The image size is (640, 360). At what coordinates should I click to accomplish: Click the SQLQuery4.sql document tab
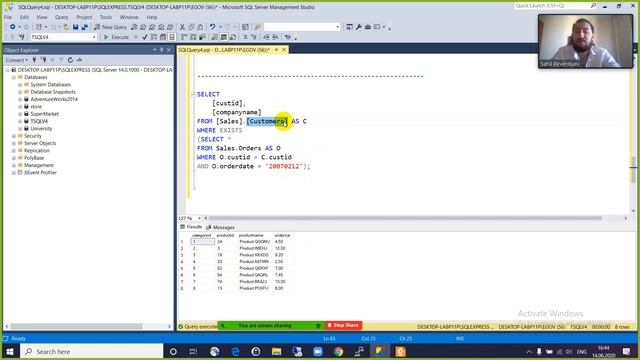224,50
